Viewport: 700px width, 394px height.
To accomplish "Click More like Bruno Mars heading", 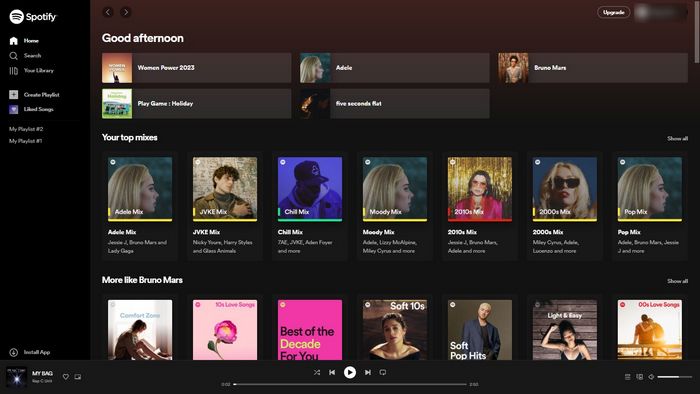I will click(142, 280).
